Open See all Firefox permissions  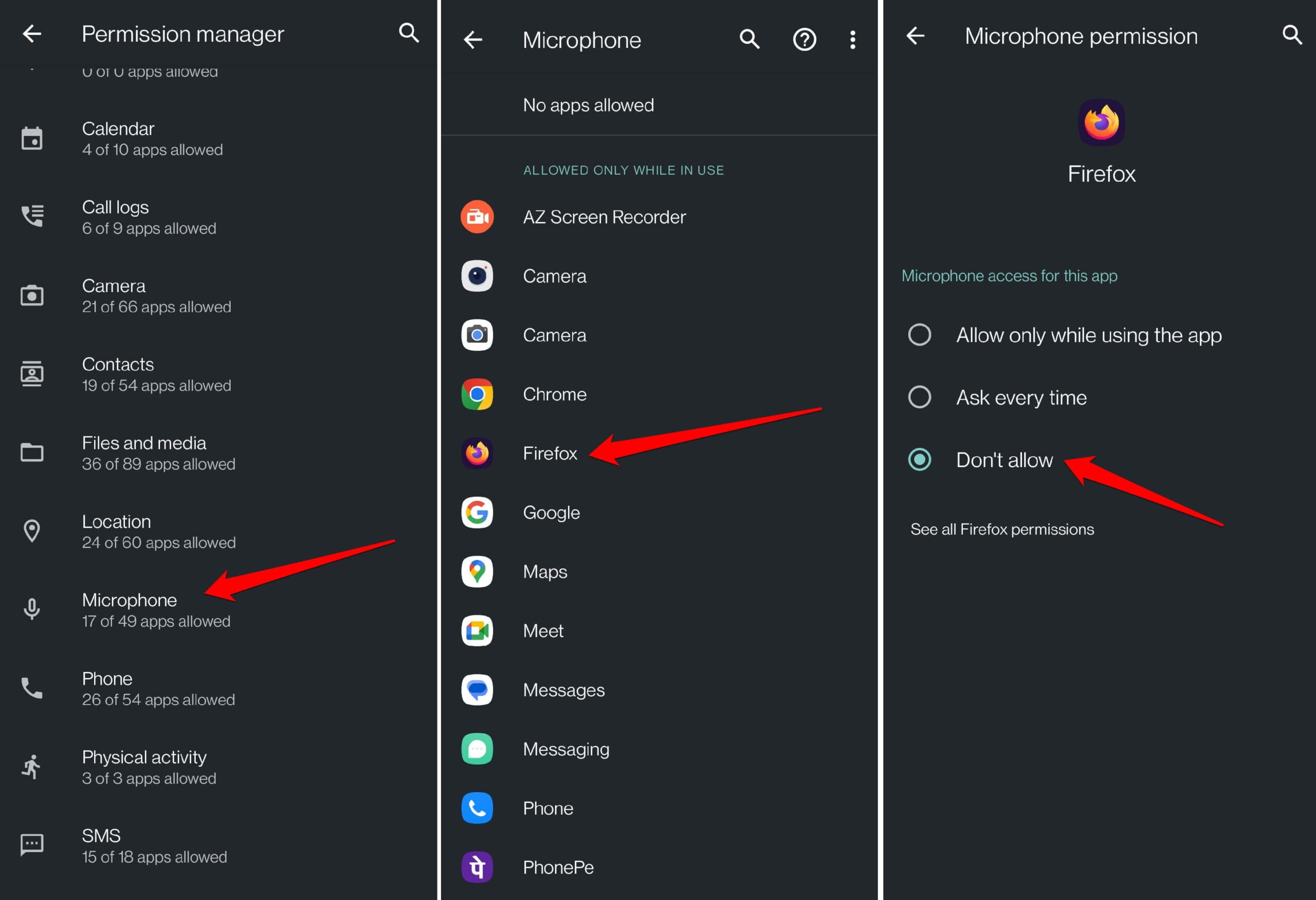[1002, 529]
